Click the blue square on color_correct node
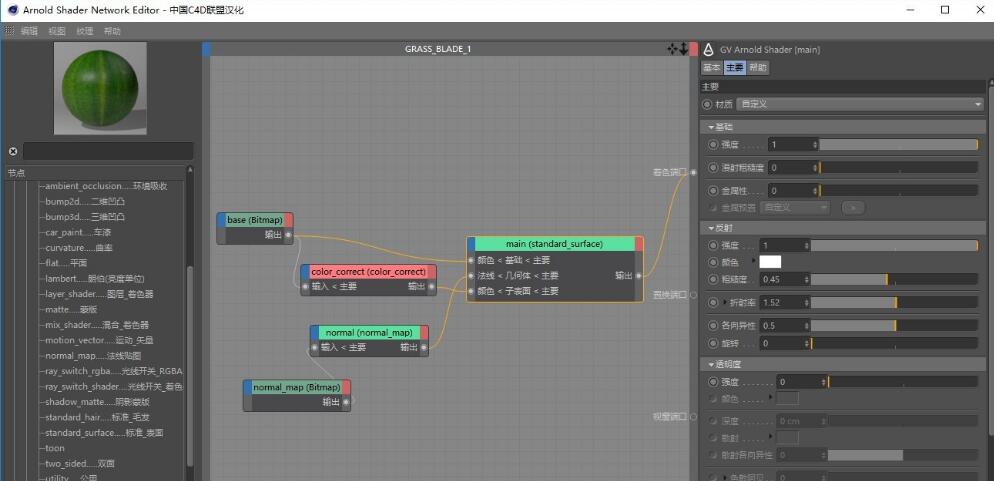Viewport: 994px width, 481px height. click(x=305, y=272)
